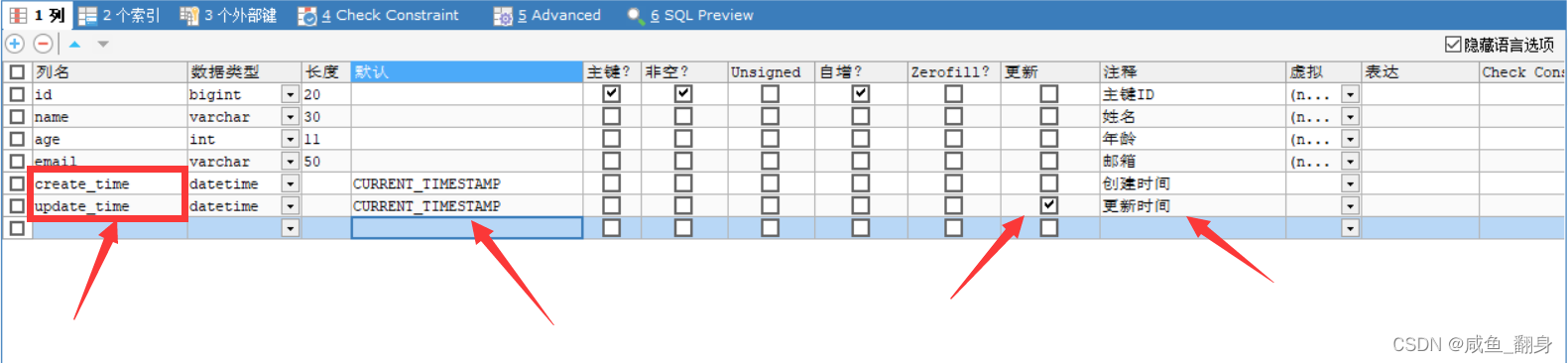Enable Zerofill for email row

tap(954, 161)
